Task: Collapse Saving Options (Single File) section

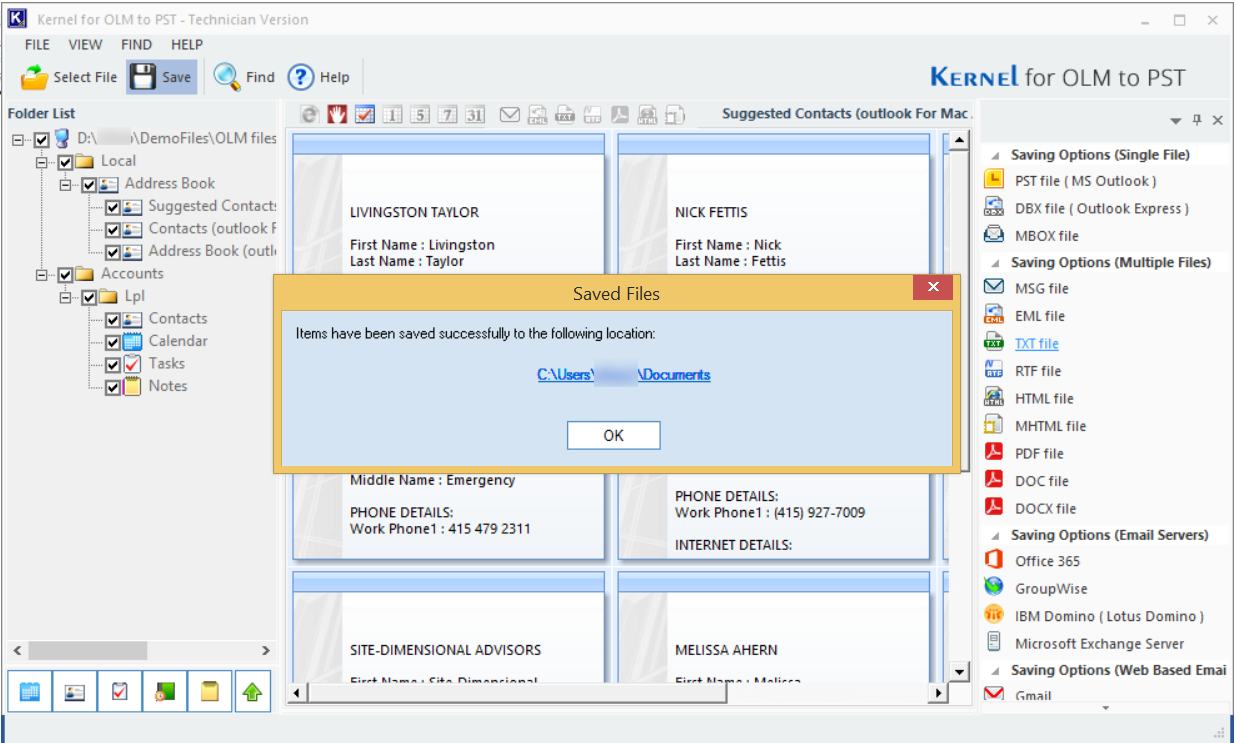Action: (x=995, y=156)
